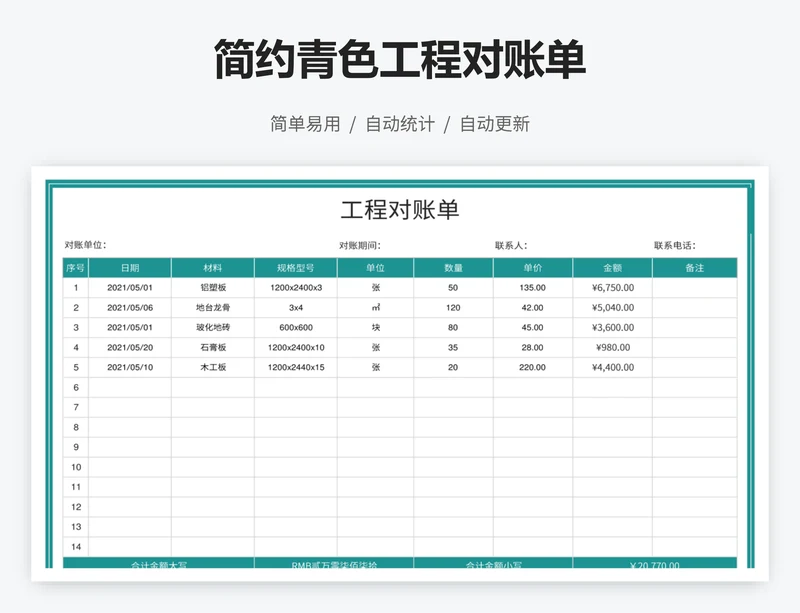
Task: Select the 单价 column header
Action: pos(533,268)
